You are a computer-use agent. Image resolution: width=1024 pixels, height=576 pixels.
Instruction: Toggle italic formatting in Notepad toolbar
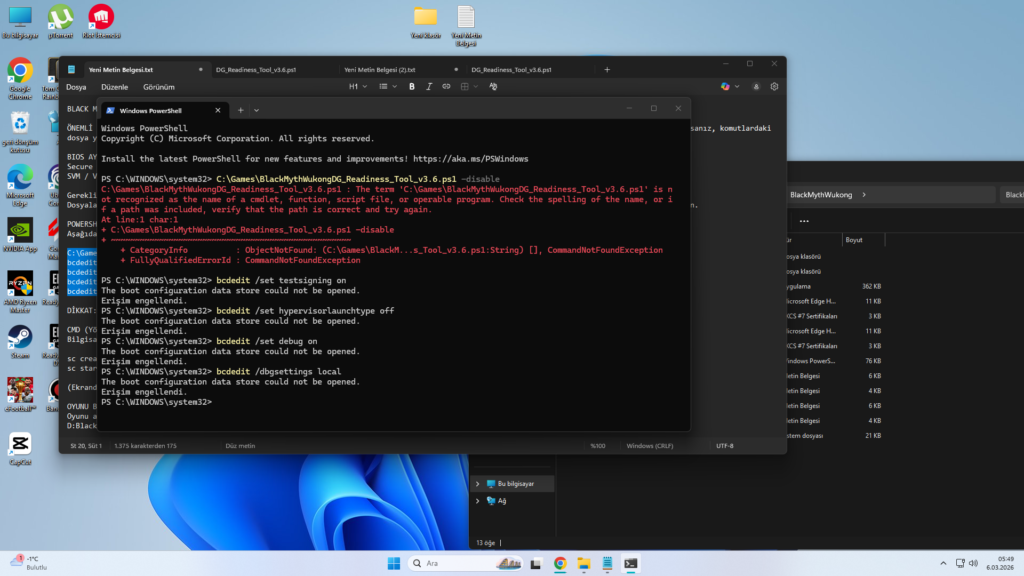(429, 86)
